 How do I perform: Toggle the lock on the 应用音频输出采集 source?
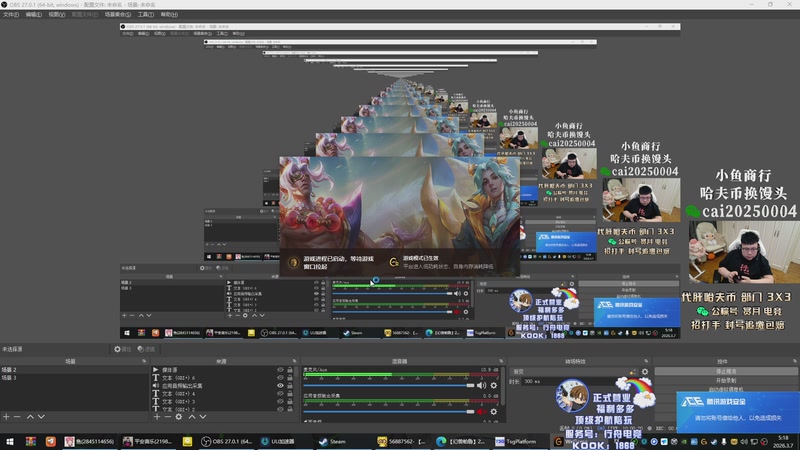point(290,386)
